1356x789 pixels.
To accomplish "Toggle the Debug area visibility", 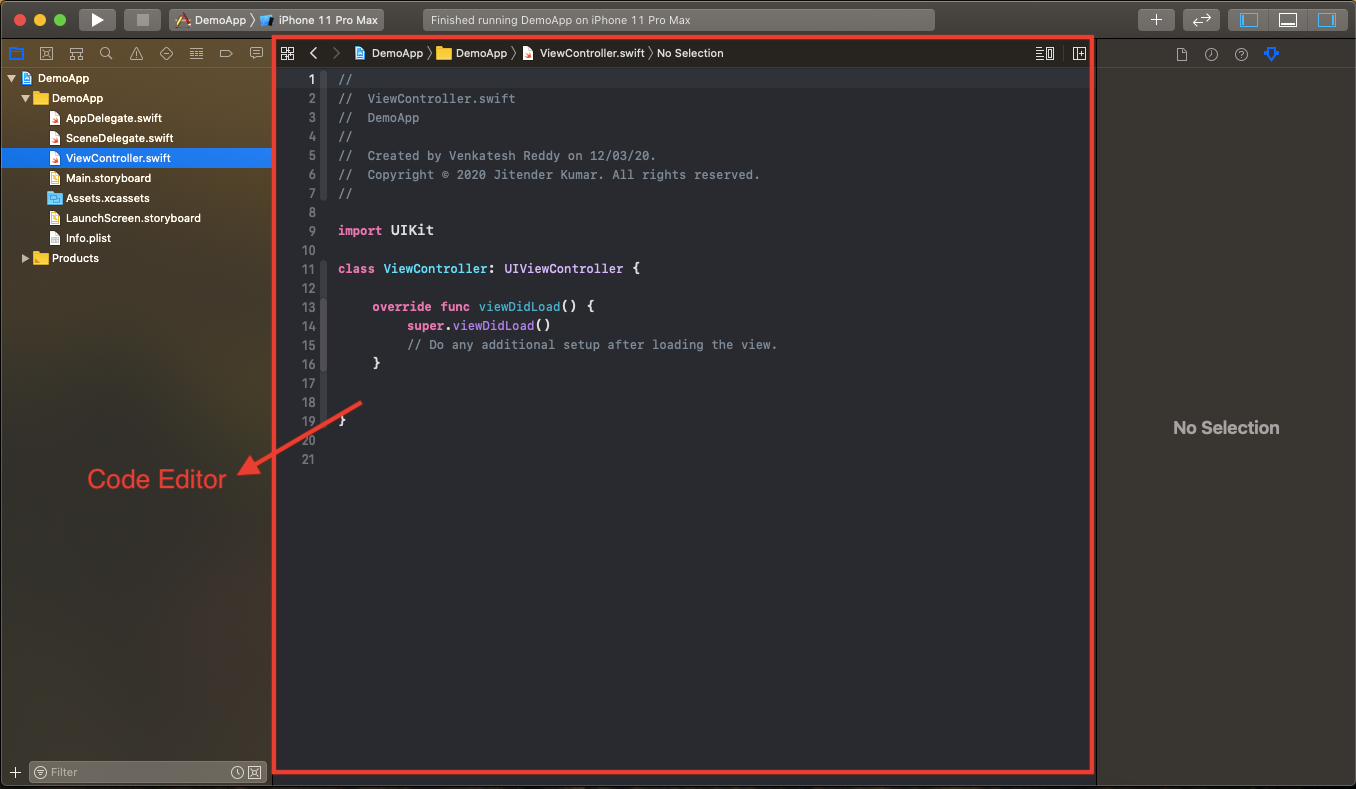I will click(1287, 19).
